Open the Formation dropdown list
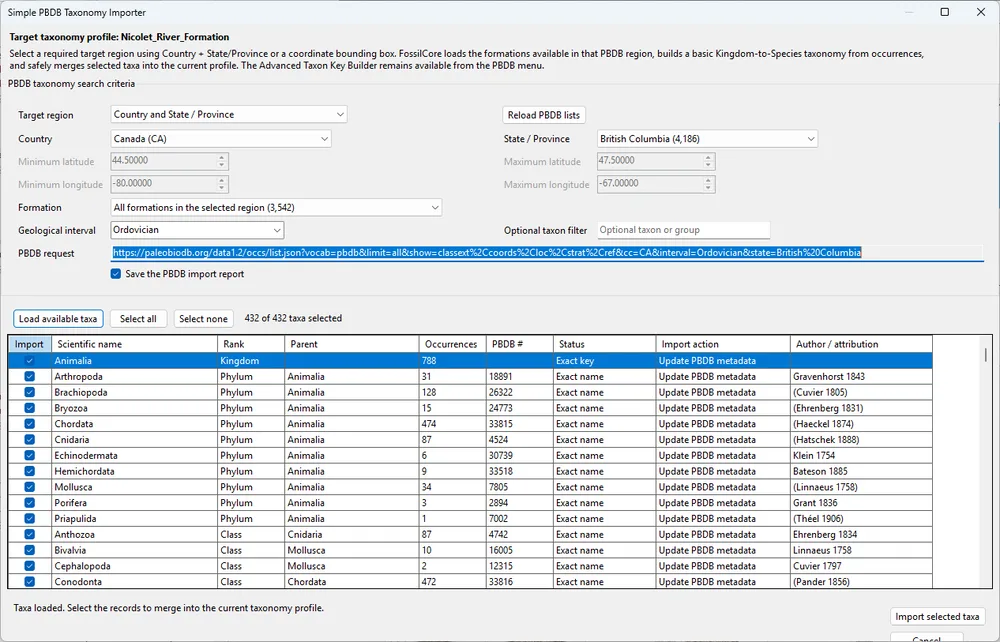Viewport: 1000px width, 642px height. coord(276,207)
